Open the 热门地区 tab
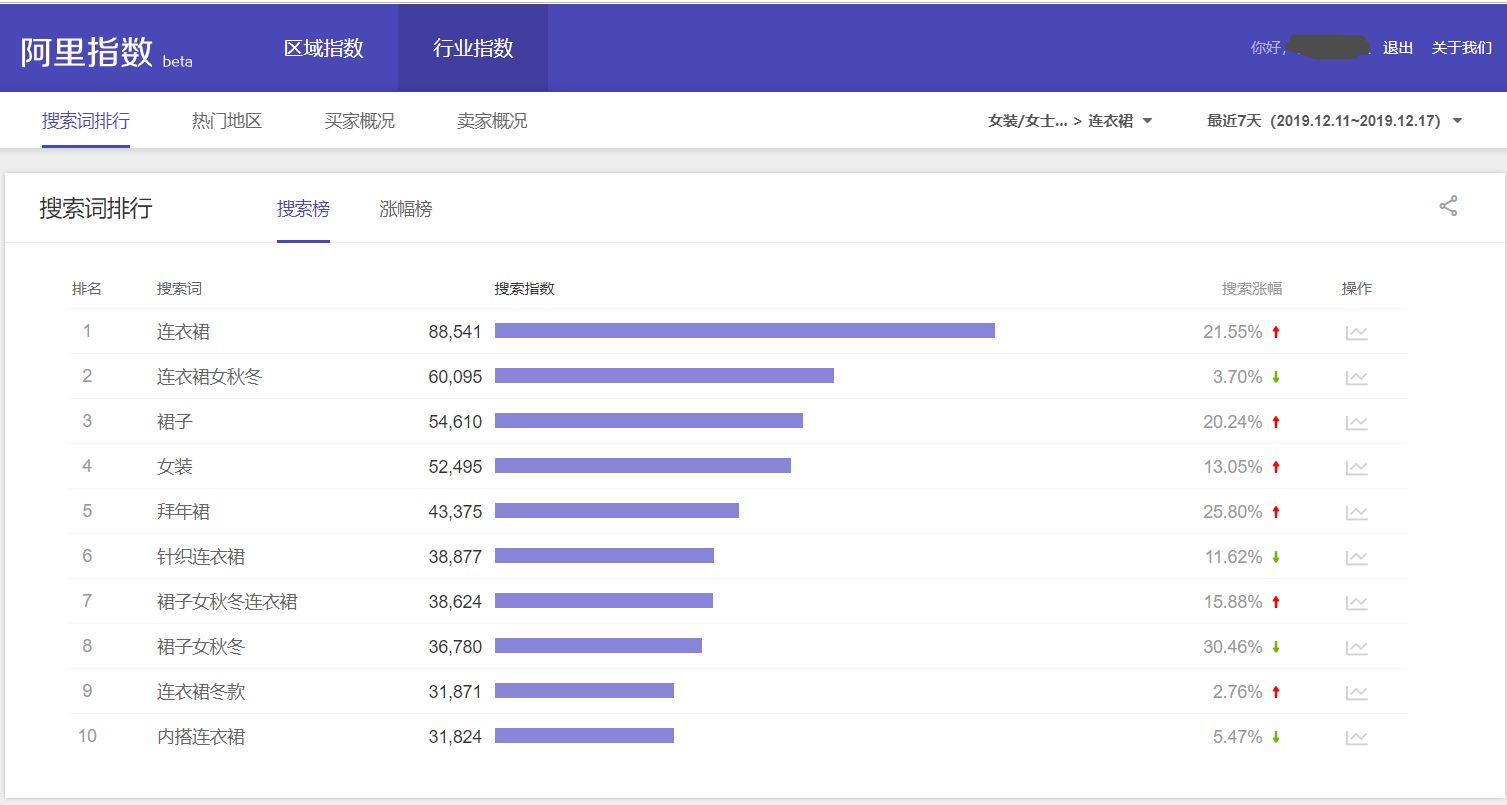 [x=225, y=120]
